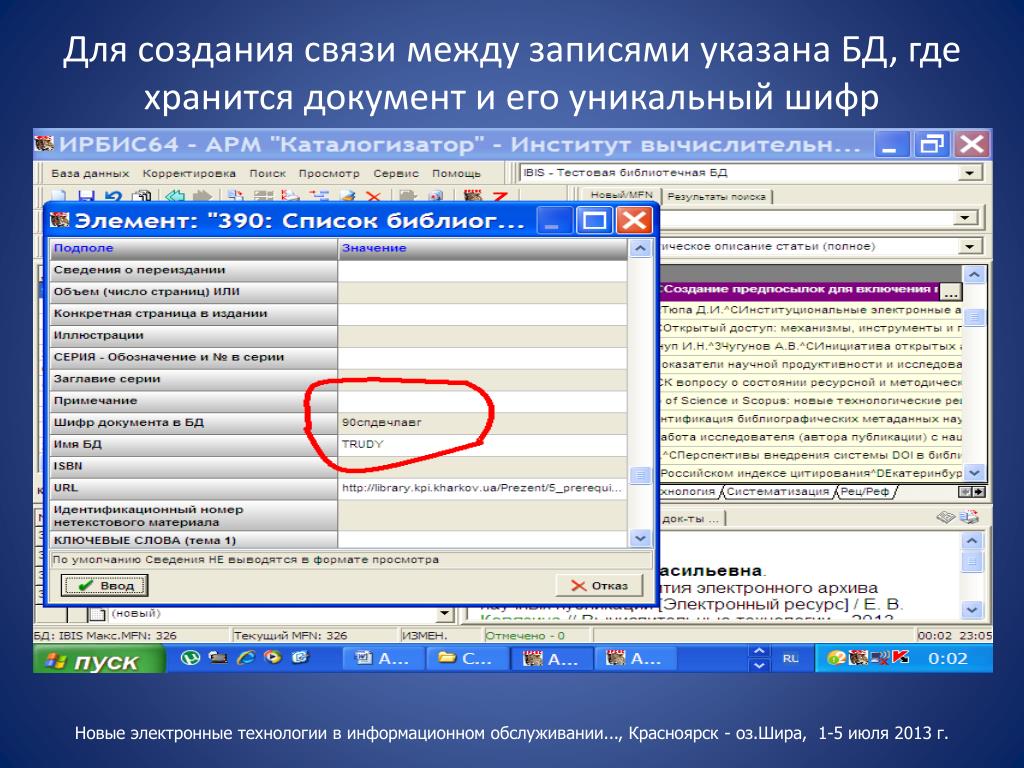Click the Подполе column header
Image resolution: width=1024 pixels, height=768 pixels.
[x=193, y=248]
